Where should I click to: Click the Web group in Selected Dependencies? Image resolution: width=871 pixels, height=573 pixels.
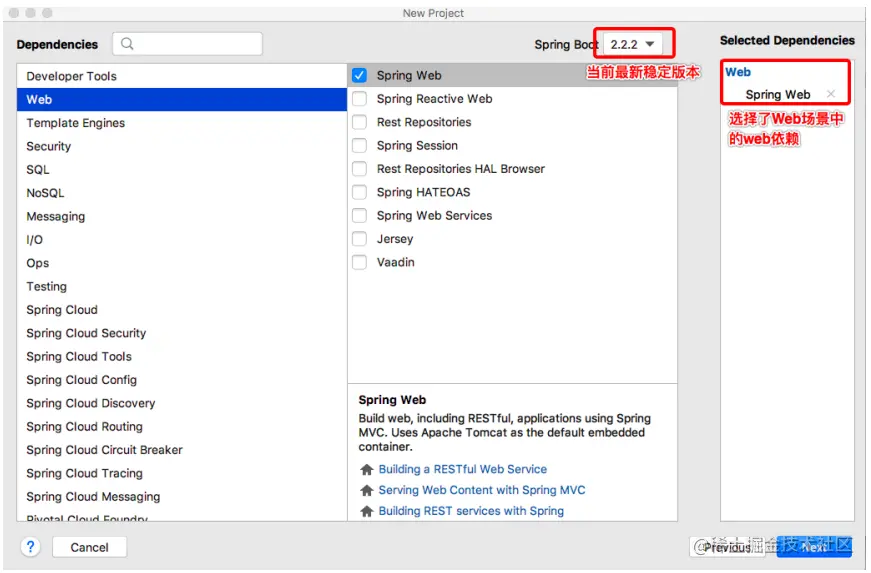[x=738, y=72]
